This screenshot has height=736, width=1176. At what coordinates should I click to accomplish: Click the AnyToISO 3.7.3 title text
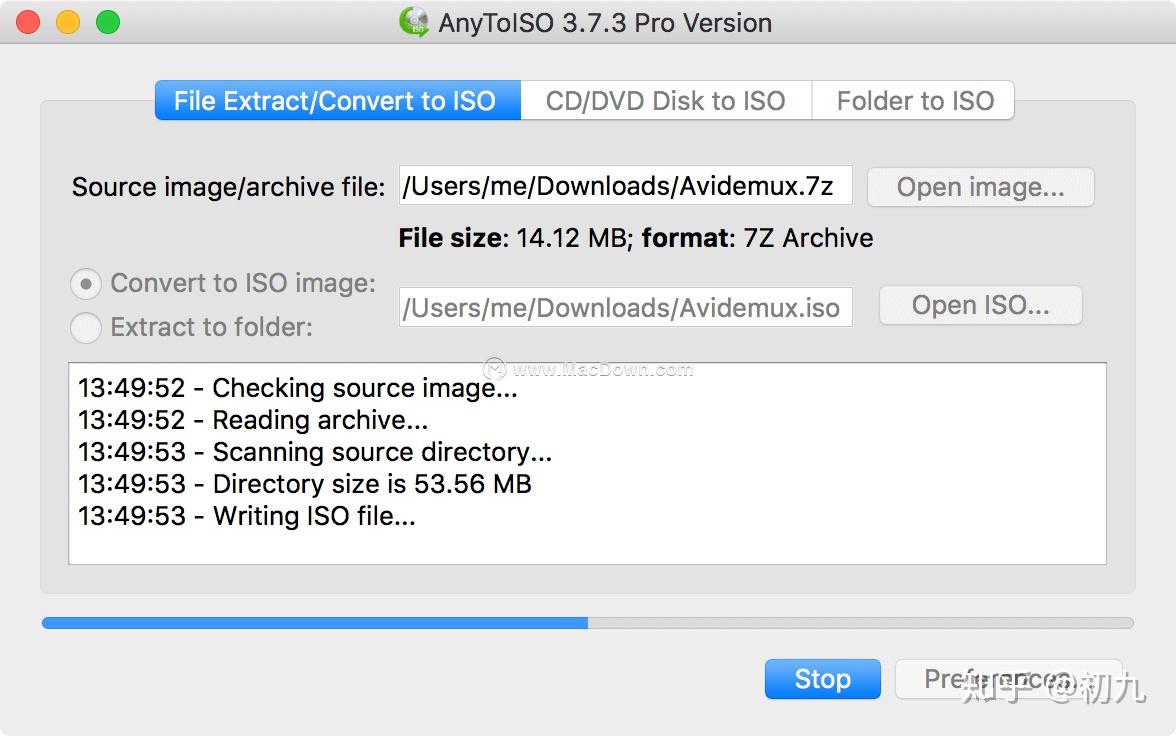coord(604,22)
